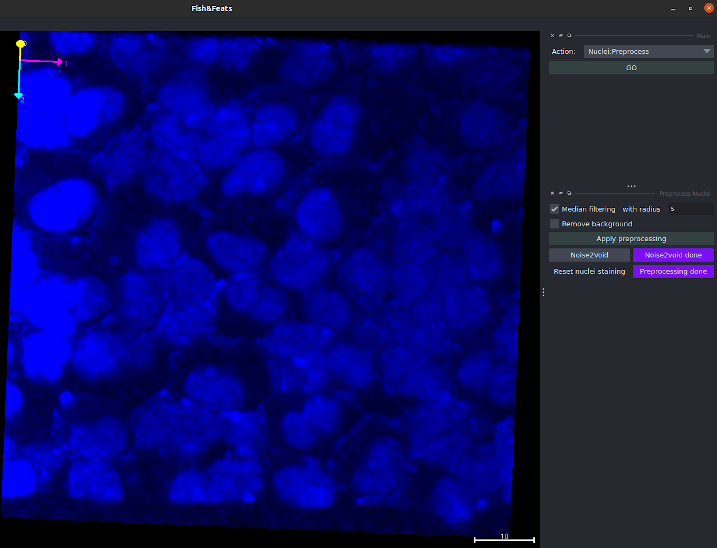Image resolution: width=717 pixels, height=548 pixels.
Task: Minimize the Fish&Feats window
Action: (x=672, y=8)
